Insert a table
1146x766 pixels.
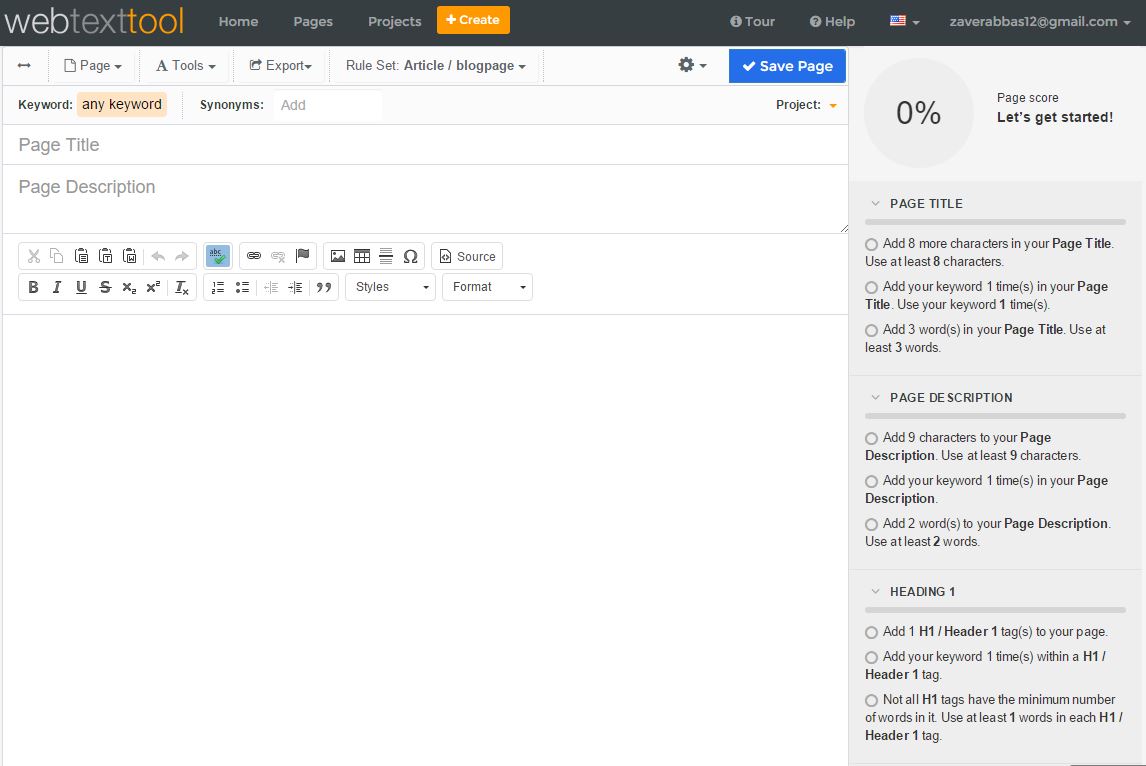pos(364,256)
